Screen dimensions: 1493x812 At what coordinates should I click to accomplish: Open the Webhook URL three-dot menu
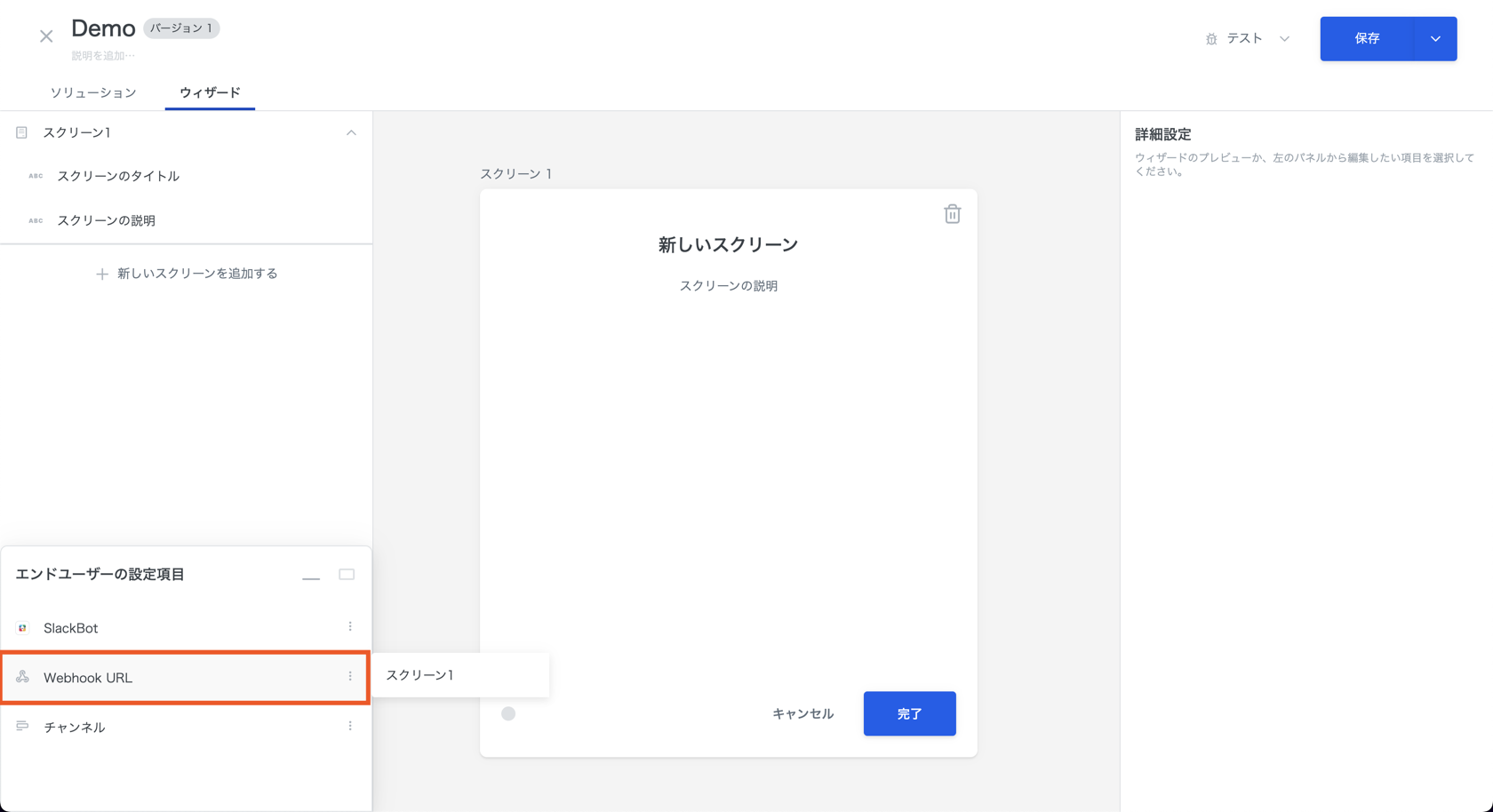pyautogui.click(x=350, y=677)
